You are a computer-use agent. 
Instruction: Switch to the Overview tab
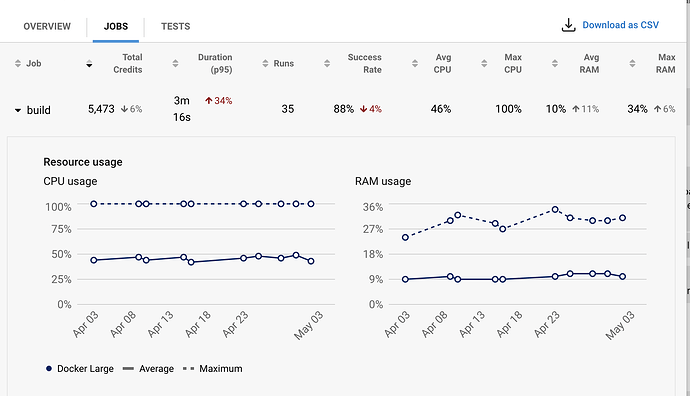coord(47,26)
